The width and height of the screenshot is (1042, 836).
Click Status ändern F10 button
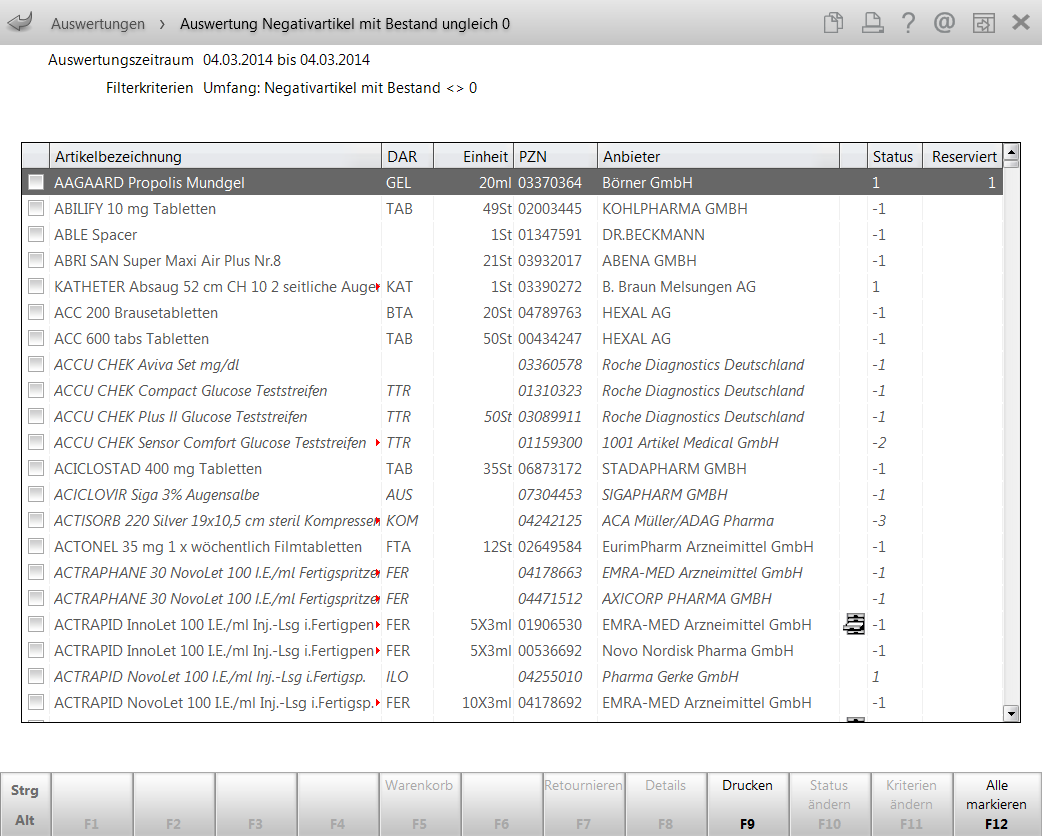(x=829, y=804)
